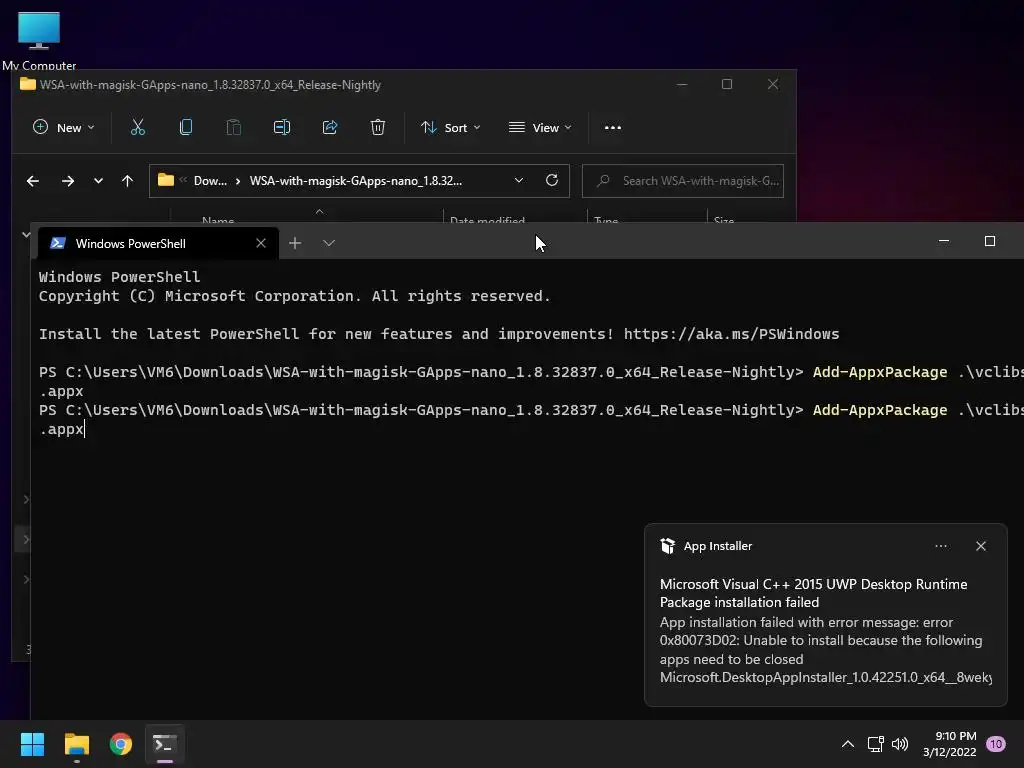The width and height of the screenshot is (1024, 768).
Task: Click the https://aka.ms/PSWindows link in terminal
Action: tap(731, 334)
